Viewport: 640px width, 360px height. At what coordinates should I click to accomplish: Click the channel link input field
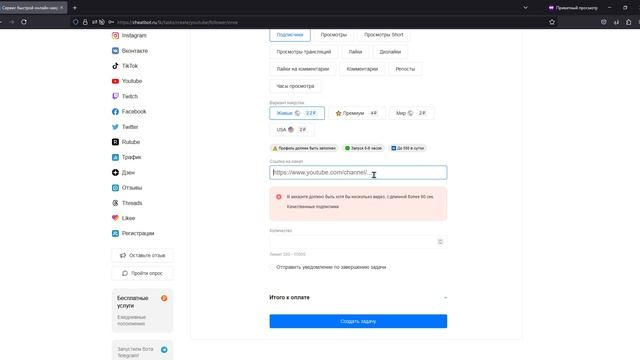[358, 173]
